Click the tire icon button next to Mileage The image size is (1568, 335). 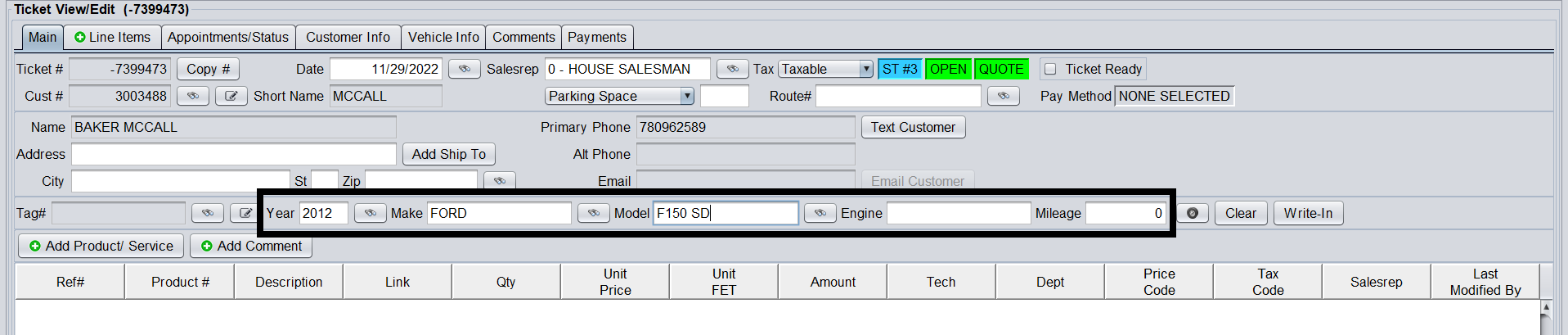click(1192, 214)
